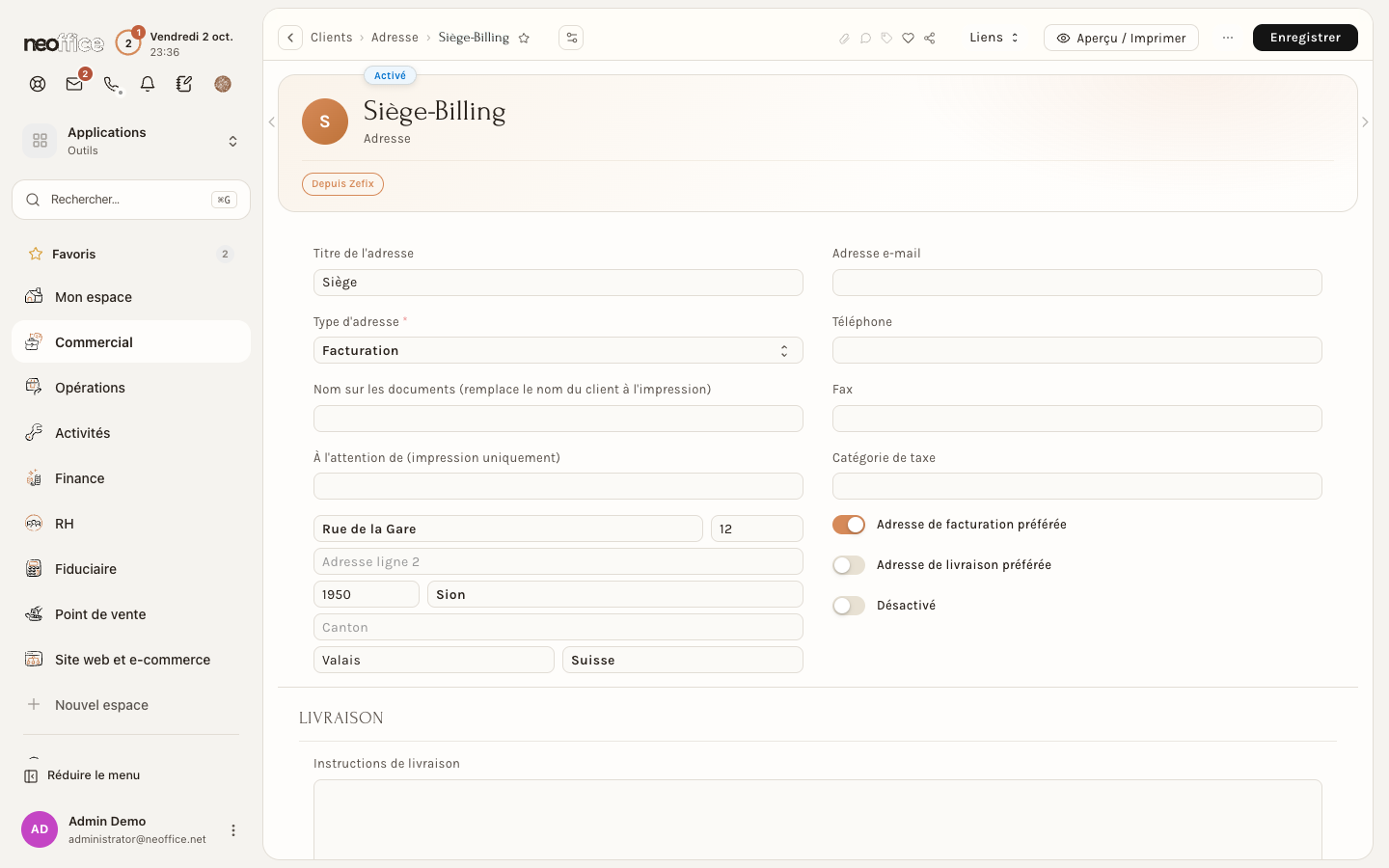The height and width of the screenshot is (868, 1389).
Task: Click the Adresse e-mail field
Action: pyautogui.click(x=1076, y=283)
